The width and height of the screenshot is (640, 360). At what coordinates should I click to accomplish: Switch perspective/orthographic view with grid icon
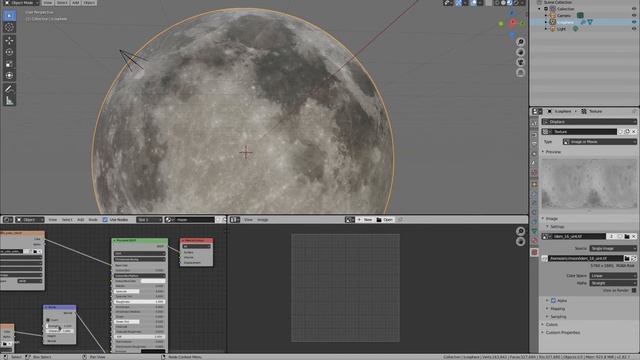pyautogui.click(x=520, y=73)
